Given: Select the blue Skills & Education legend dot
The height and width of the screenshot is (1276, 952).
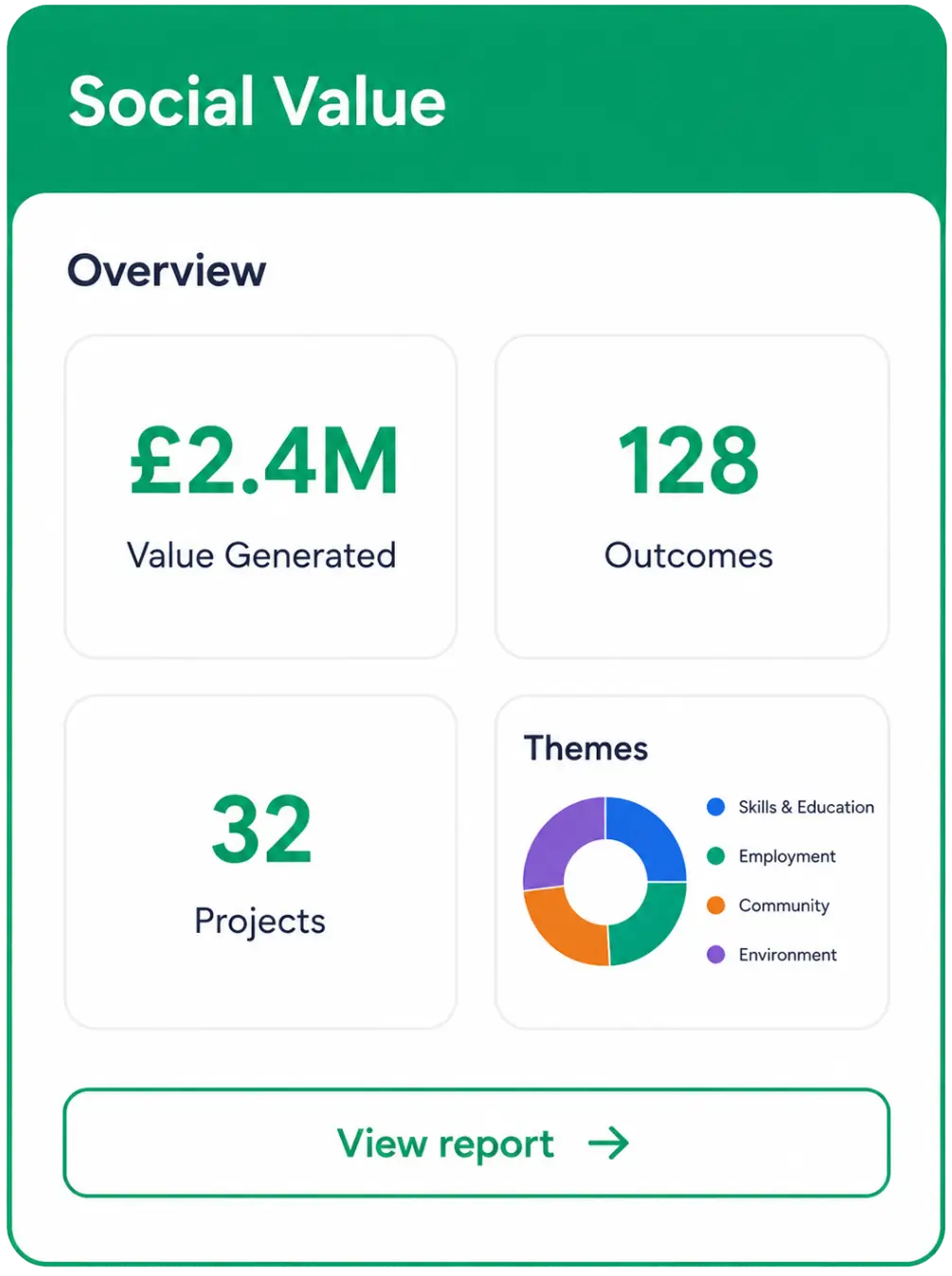Looking at the screenshot, I should 716,807.
